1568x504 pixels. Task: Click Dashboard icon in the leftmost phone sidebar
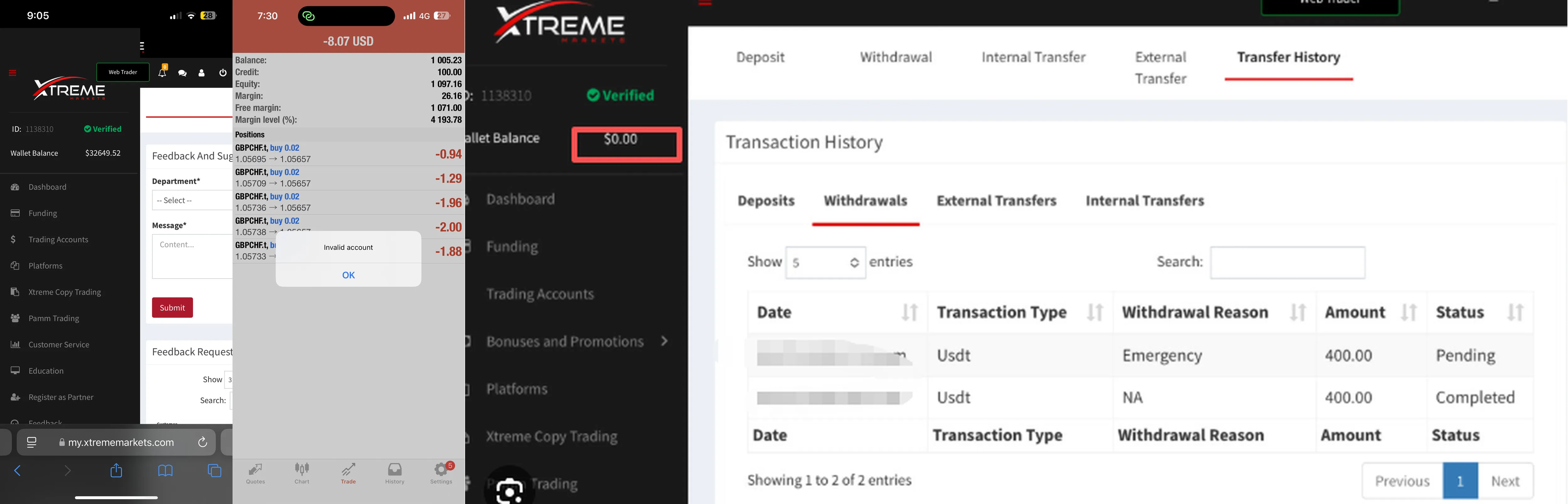[x=15, y=187]
